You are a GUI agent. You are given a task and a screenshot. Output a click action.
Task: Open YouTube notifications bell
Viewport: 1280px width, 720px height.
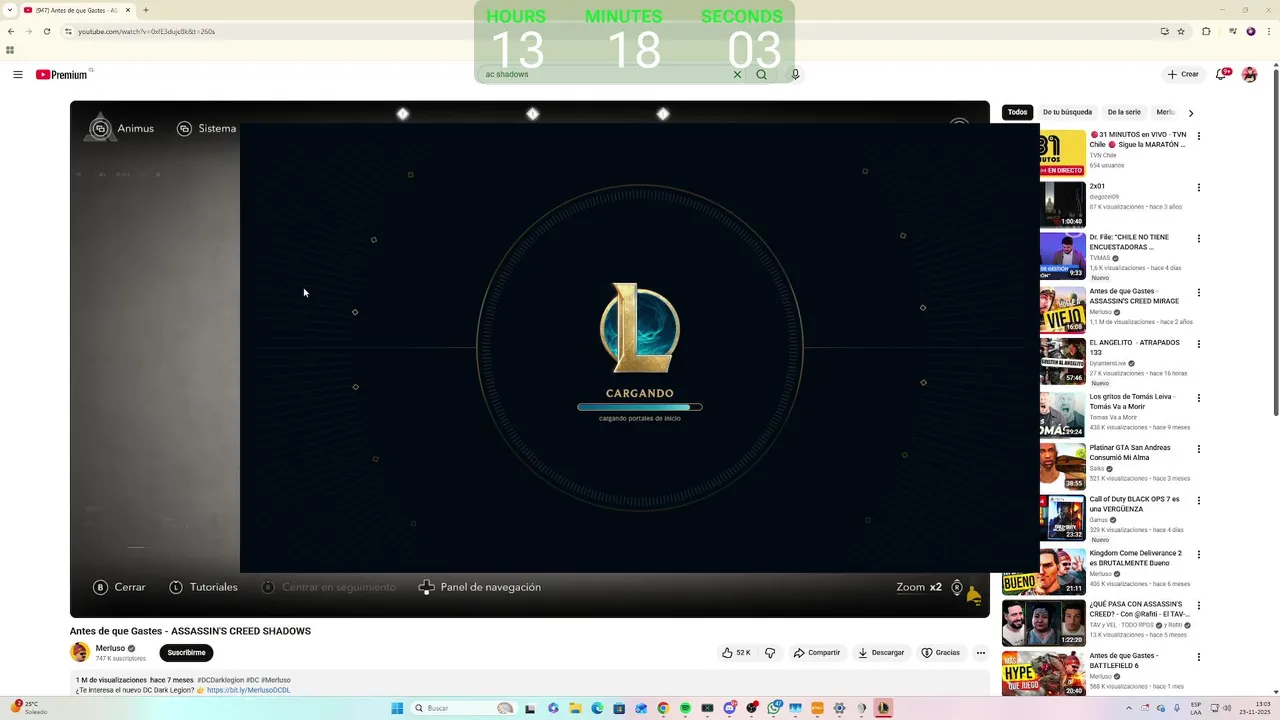coord(1222,74)
